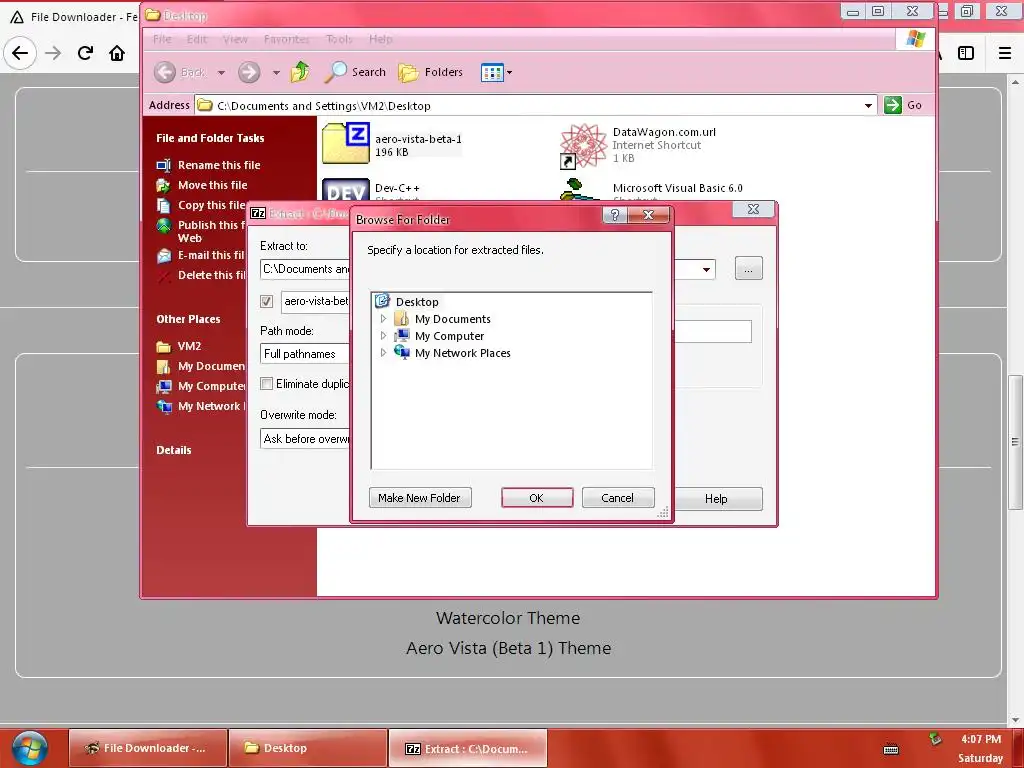Select My Computer in folder tree

(449, 336)
